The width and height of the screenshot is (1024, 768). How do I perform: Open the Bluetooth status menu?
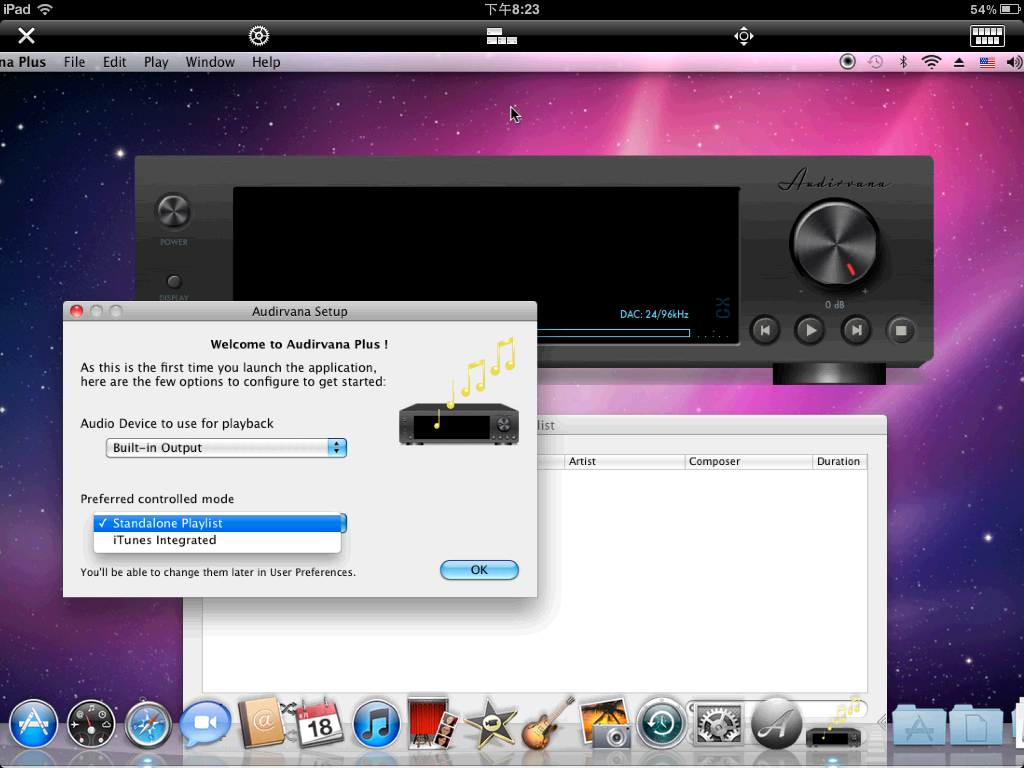tap(903, 62)
